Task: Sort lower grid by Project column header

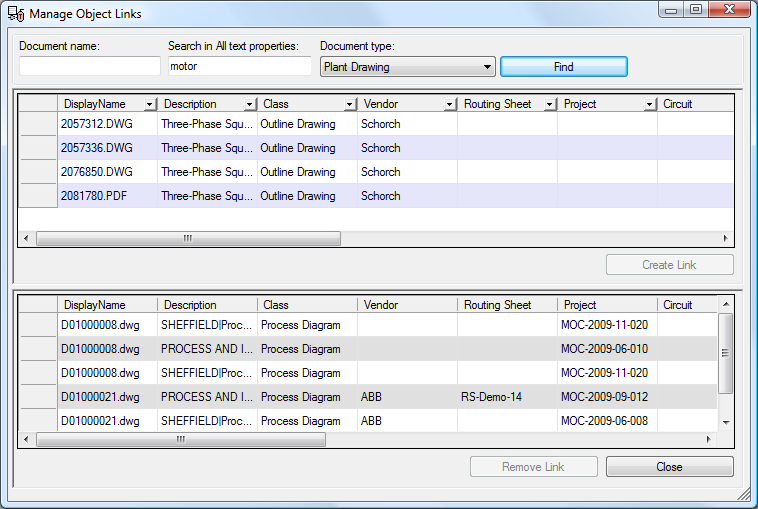Action: (x=606, y=305)
